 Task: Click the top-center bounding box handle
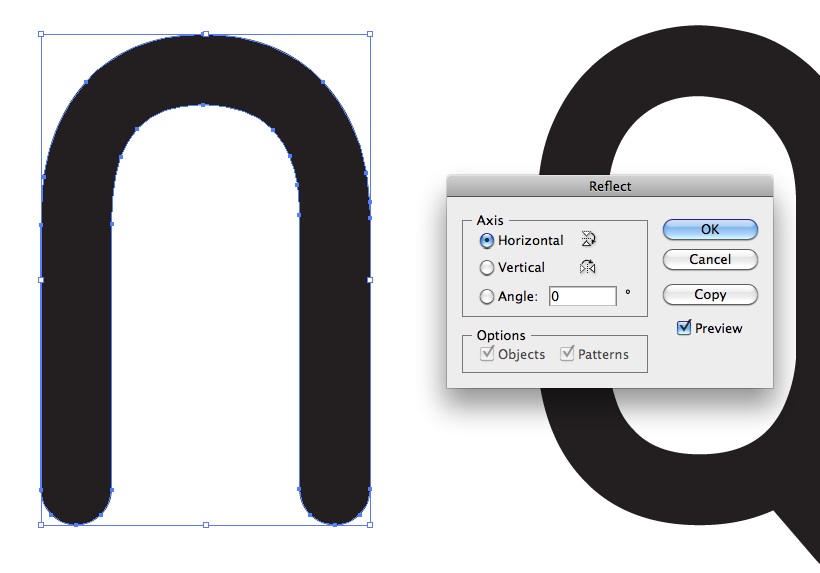click(x=206, y=34)
